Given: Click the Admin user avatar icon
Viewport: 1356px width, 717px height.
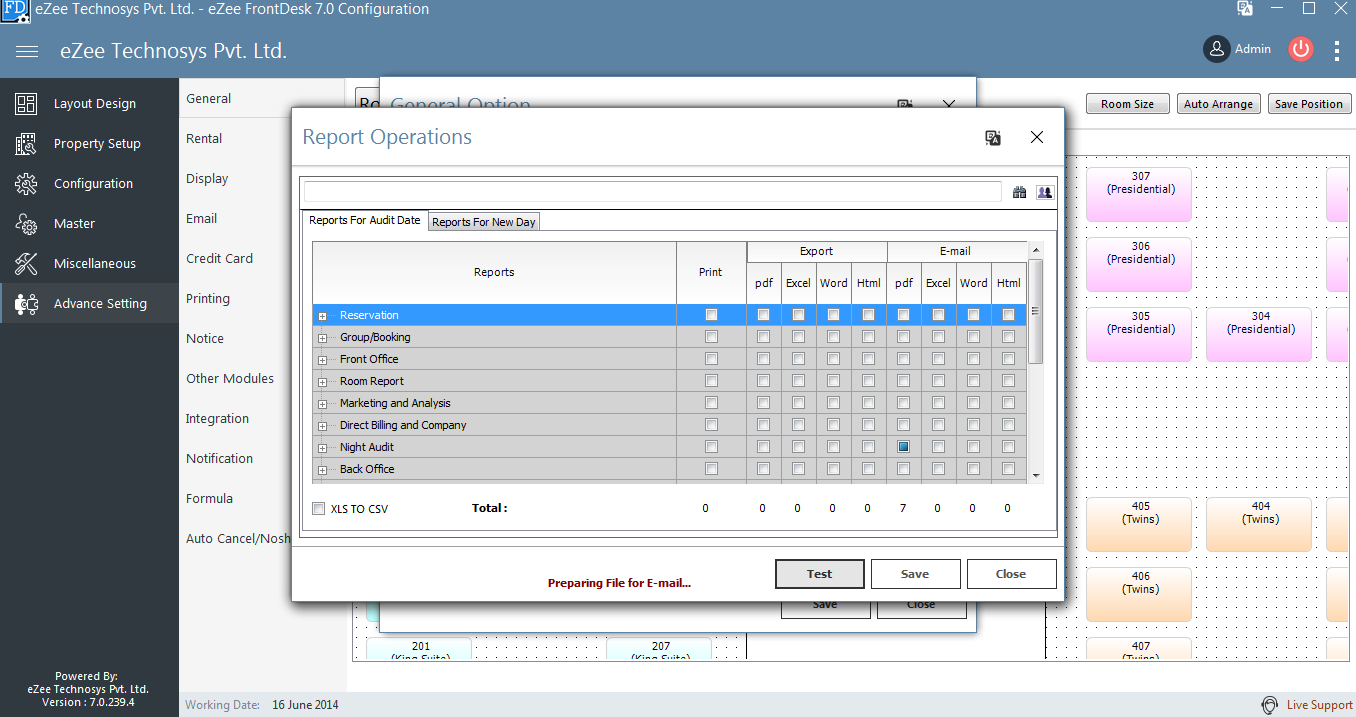Looking at the screenshot, I should pyautogui.click(x=1216, y=48).
